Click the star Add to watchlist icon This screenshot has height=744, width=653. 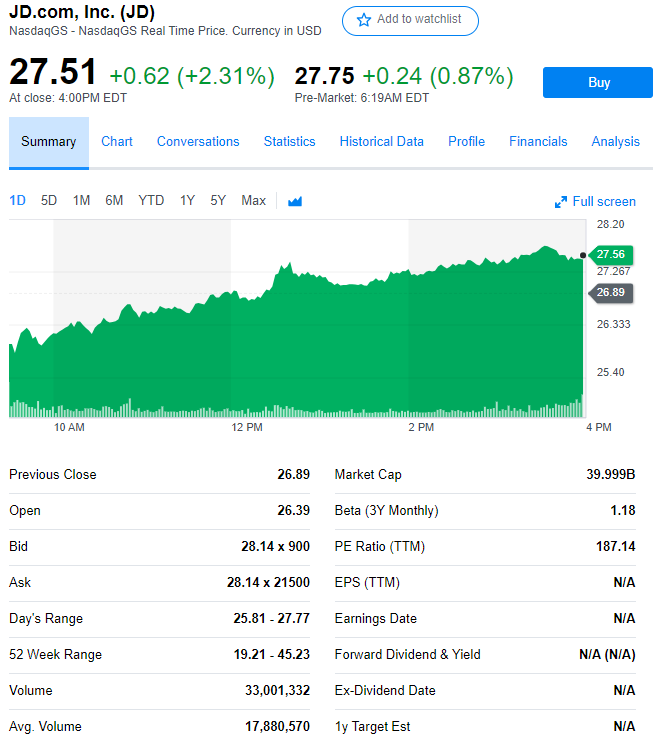click(x=364, y=20)
